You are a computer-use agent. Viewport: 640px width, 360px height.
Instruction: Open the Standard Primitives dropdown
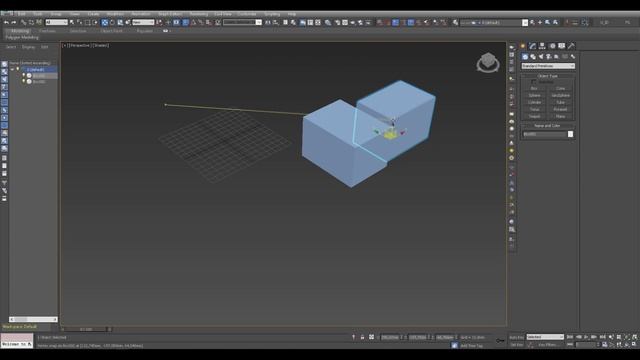548,66
